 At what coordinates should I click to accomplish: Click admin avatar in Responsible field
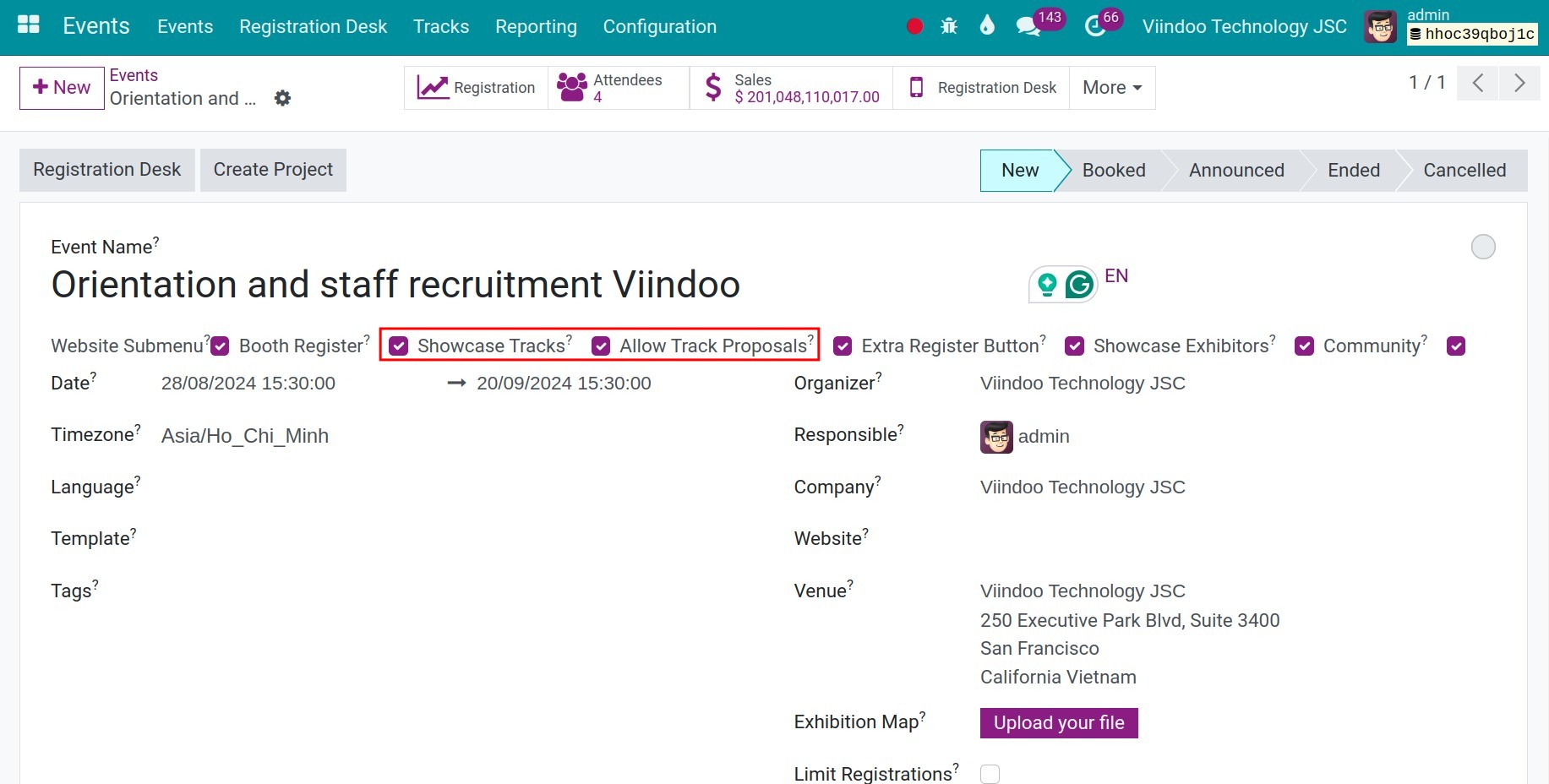click(x=996, y=437)
